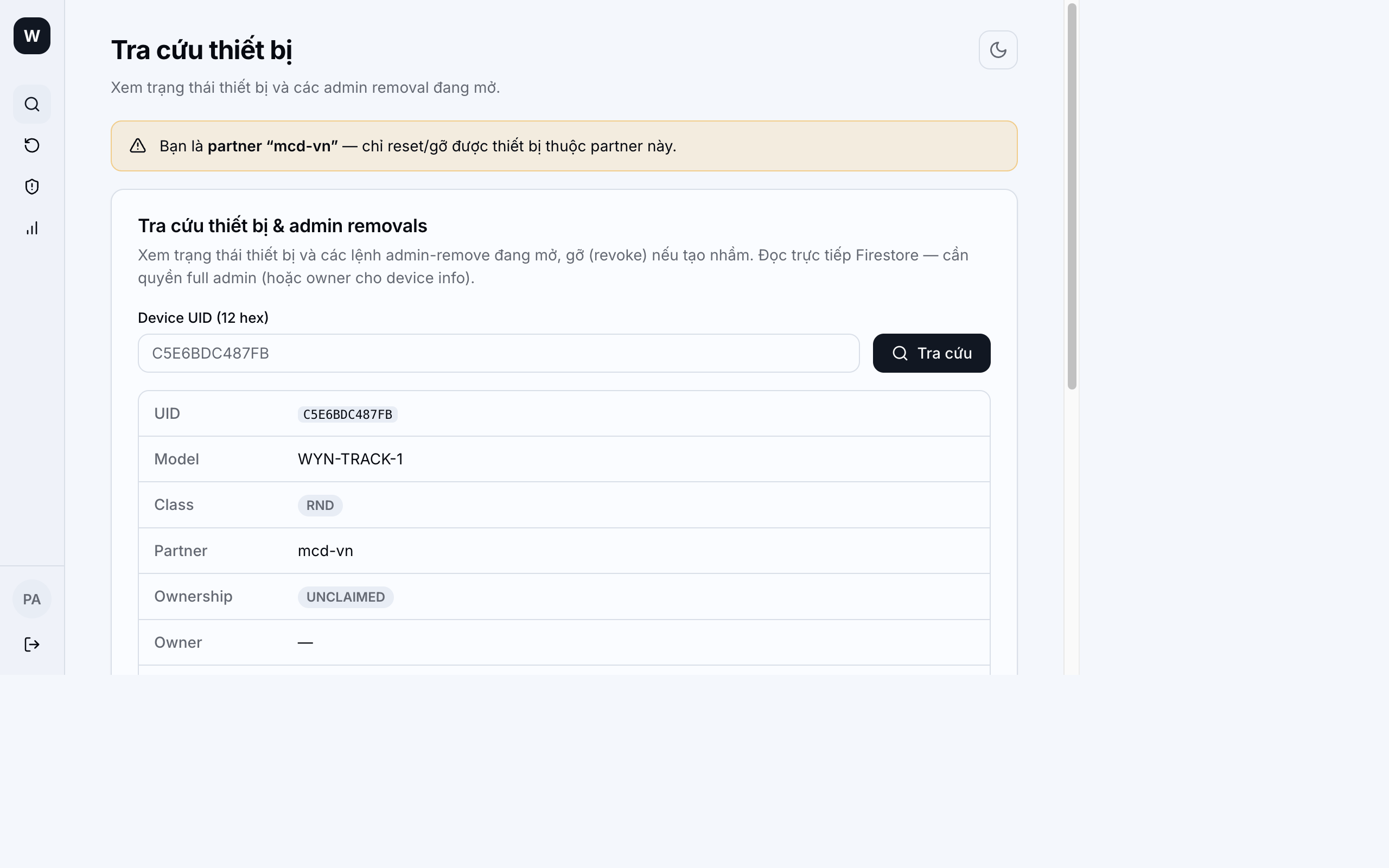Toggle dark mode with the moon button
This screenshot has width=1389, height=868.
(998, 50)
